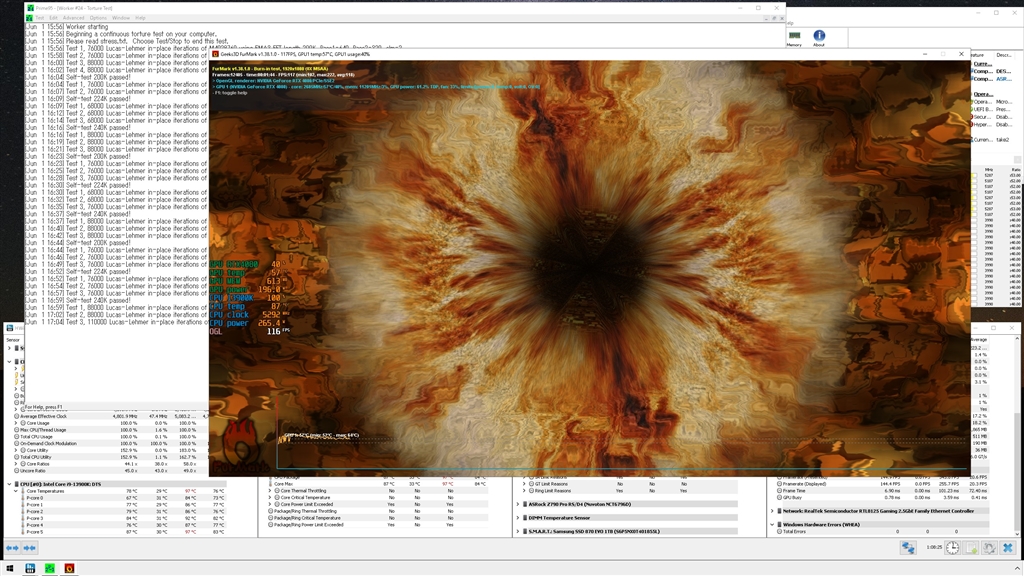This screenshot has height=576, width=1024.
Task: Close sensors with the blue X icon
Action: 1008,548
